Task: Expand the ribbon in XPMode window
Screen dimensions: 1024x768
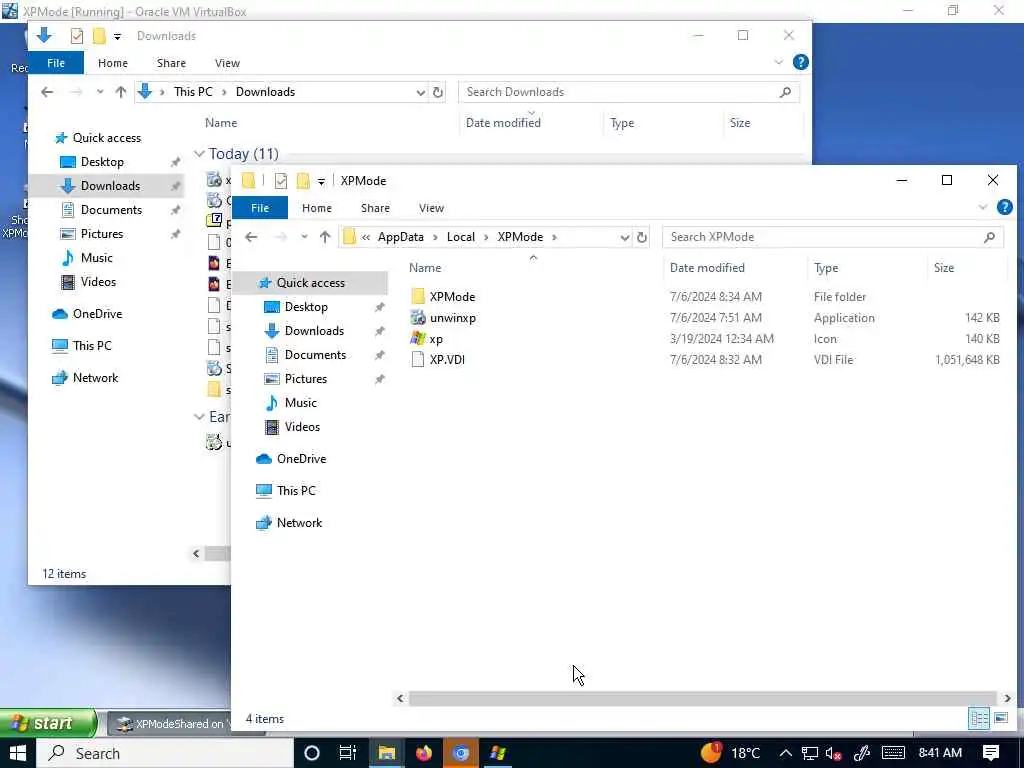Action: tap(983, 208)
